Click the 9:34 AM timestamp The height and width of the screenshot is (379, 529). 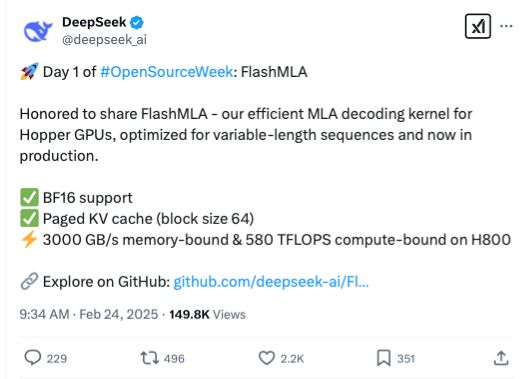coord(44,315)
